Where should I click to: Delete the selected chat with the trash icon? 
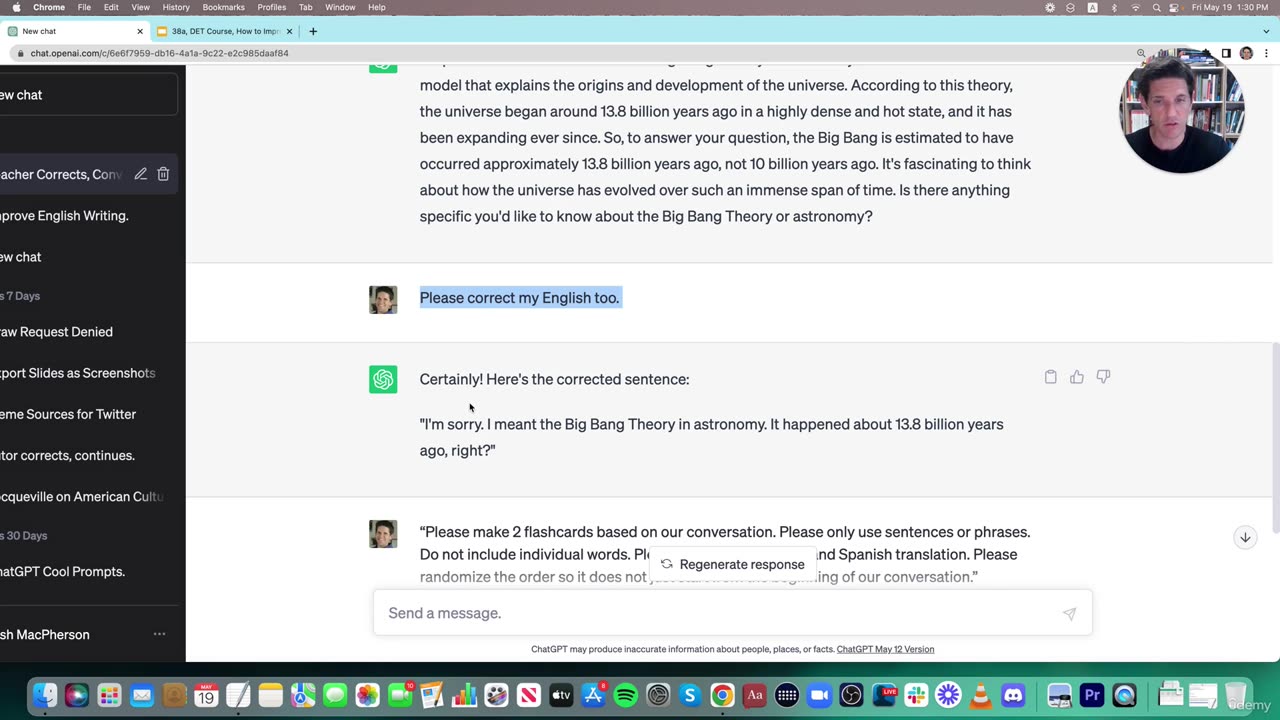pyautogui.click(x=163, y=174)
